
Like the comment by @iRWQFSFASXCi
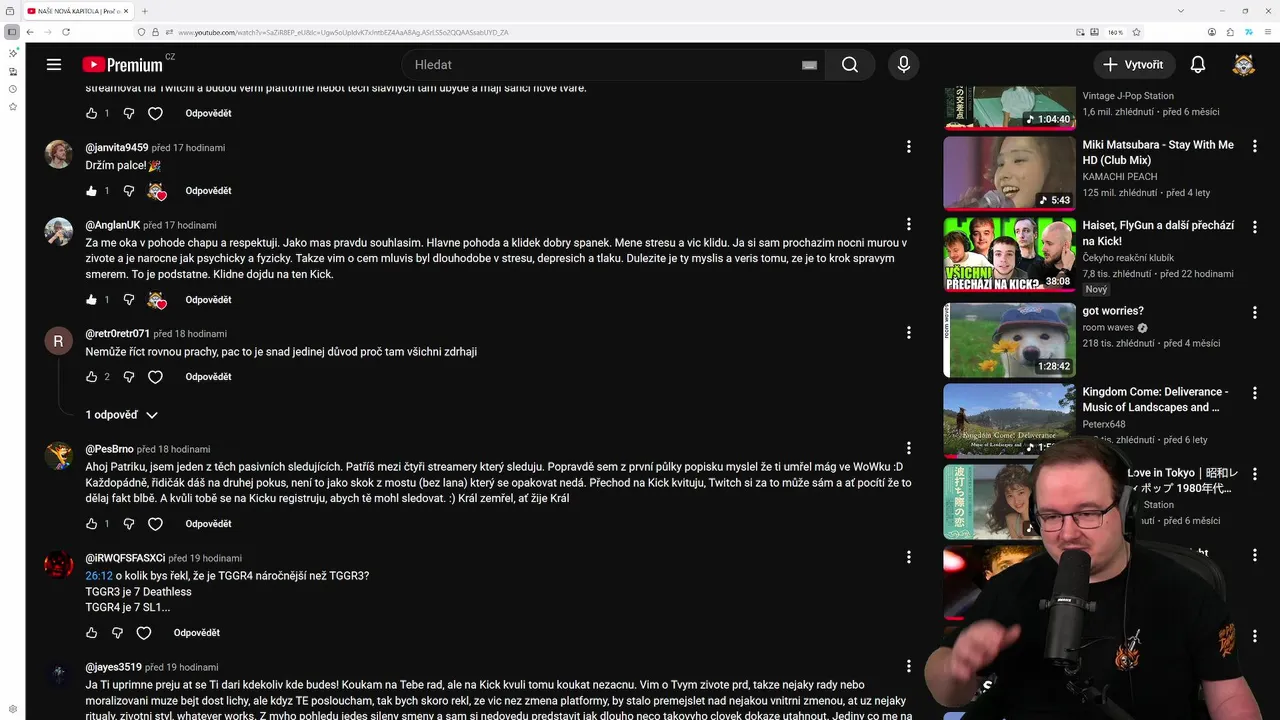[92, 633]
